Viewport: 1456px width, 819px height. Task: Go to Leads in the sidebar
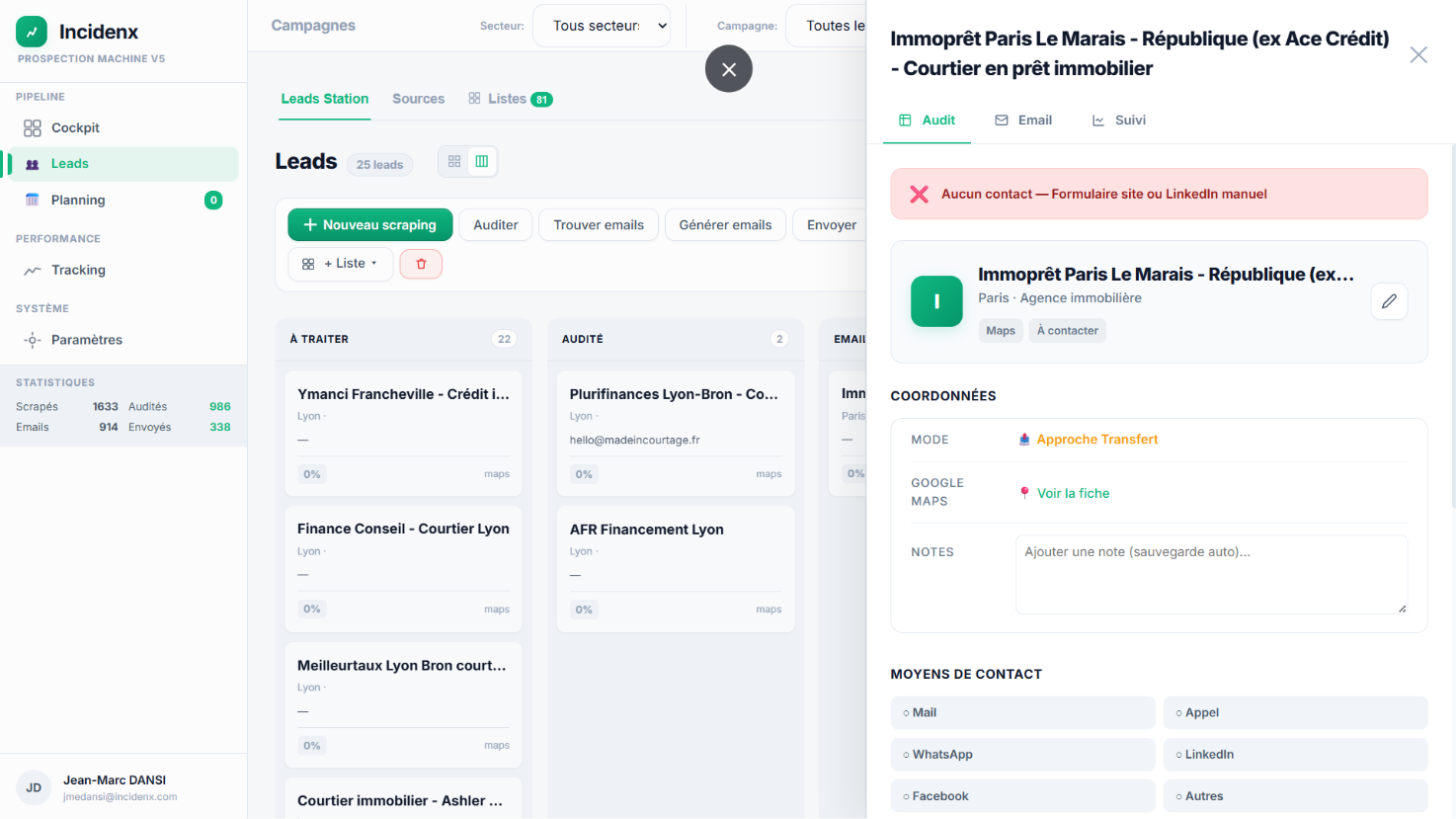[x=123, y=164]
